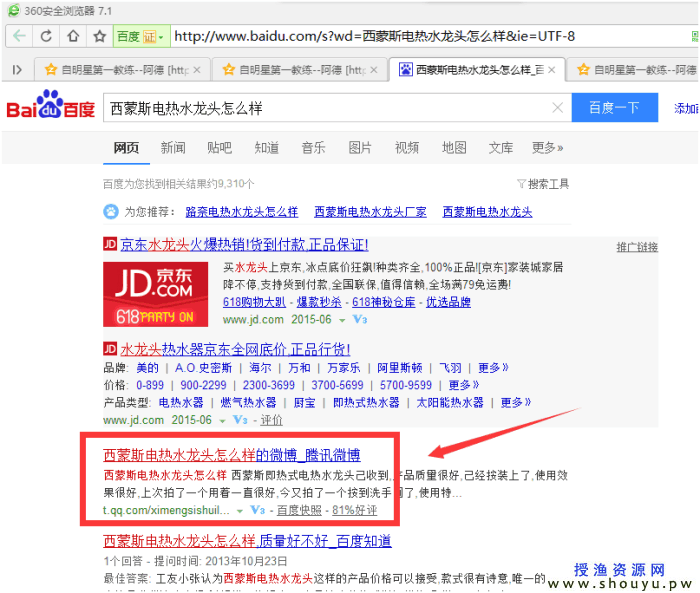
Task: Select the 知道 search category
Action: click(267, 148)
